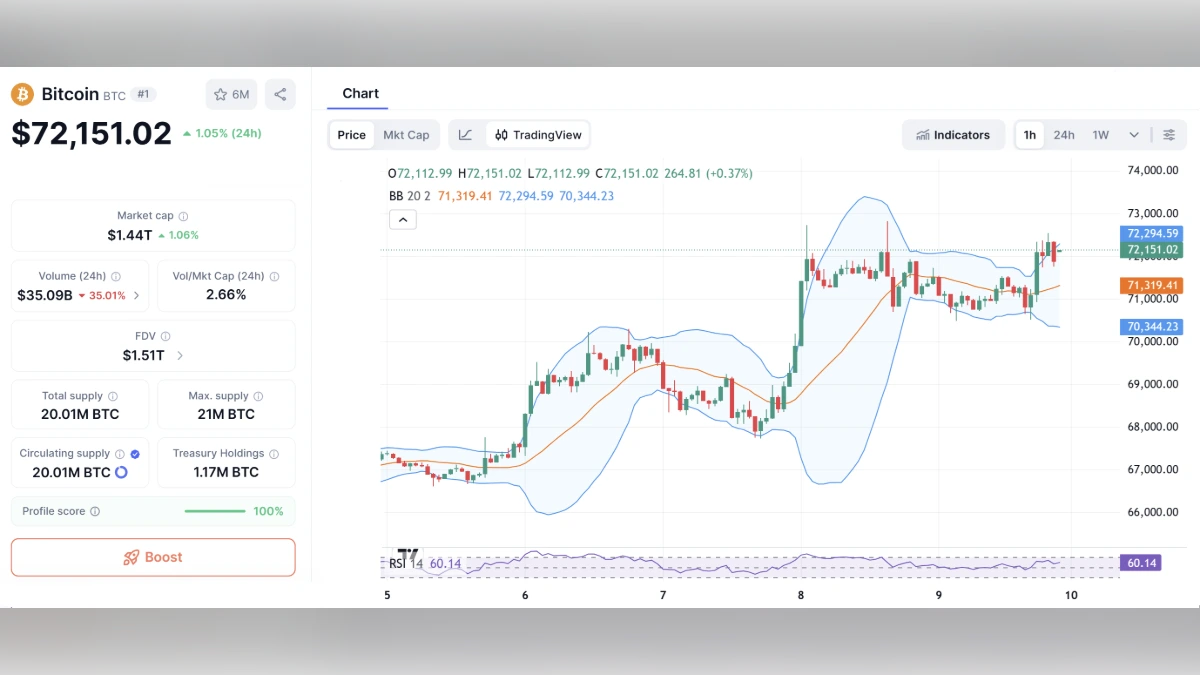Viewport: 1200px width, 675px height.
Task: Switch price display to Mkt Cap
Action: (406, 134)
